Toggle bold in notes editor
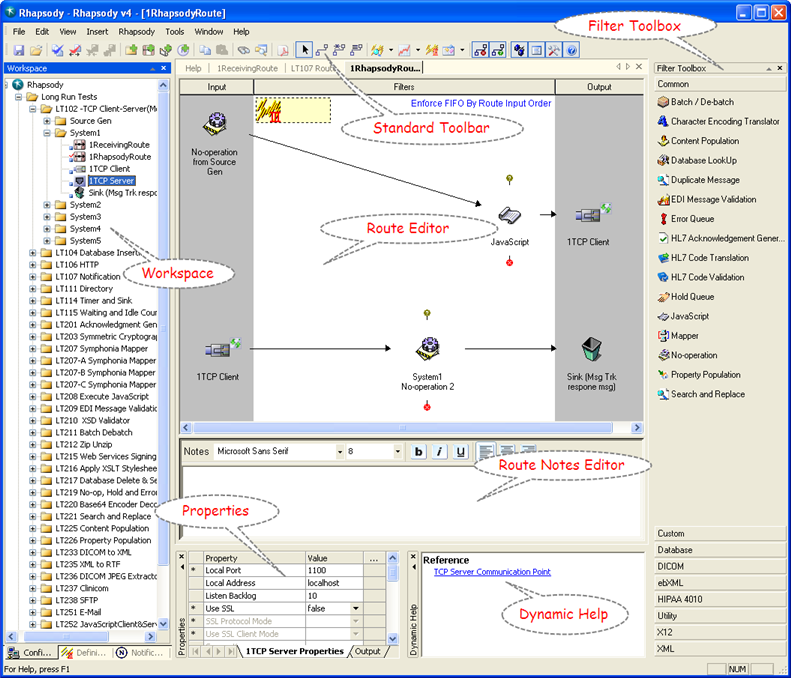This screenshot has height=678, width=791. (418, 451)
